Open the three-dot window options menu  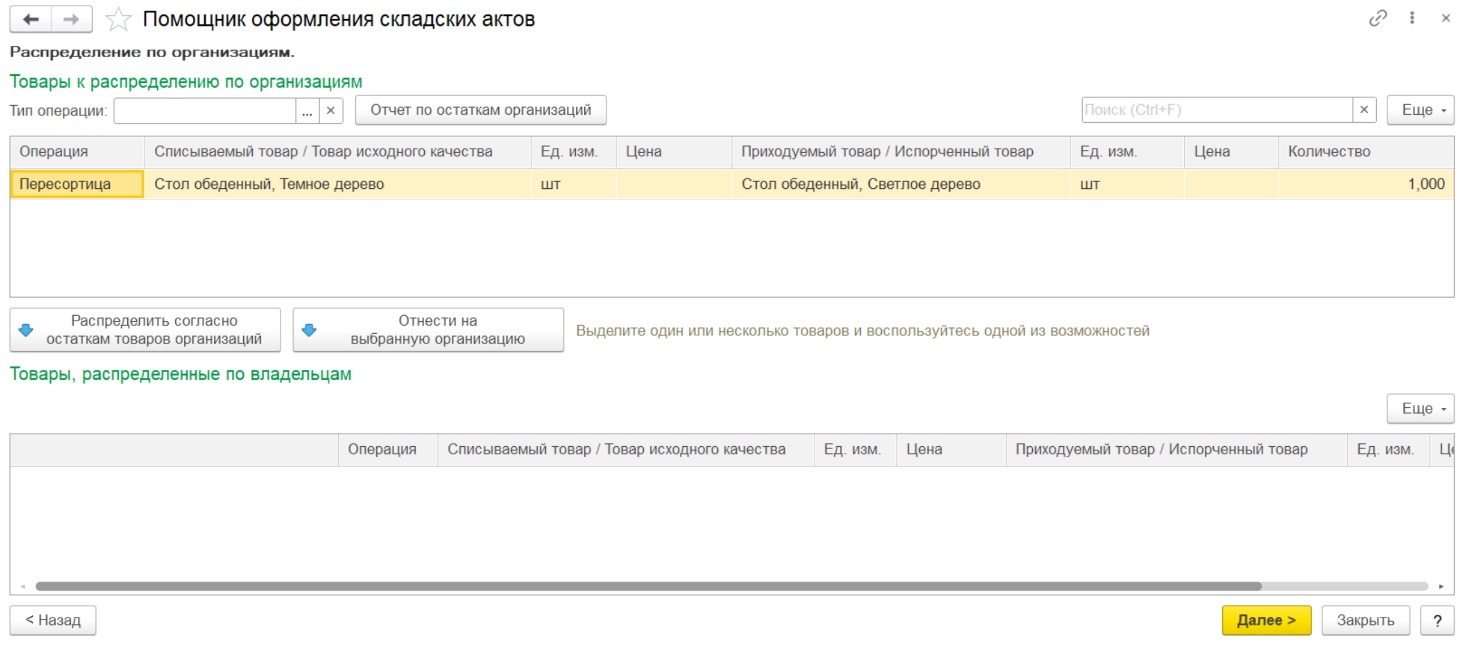point(1412,18)
